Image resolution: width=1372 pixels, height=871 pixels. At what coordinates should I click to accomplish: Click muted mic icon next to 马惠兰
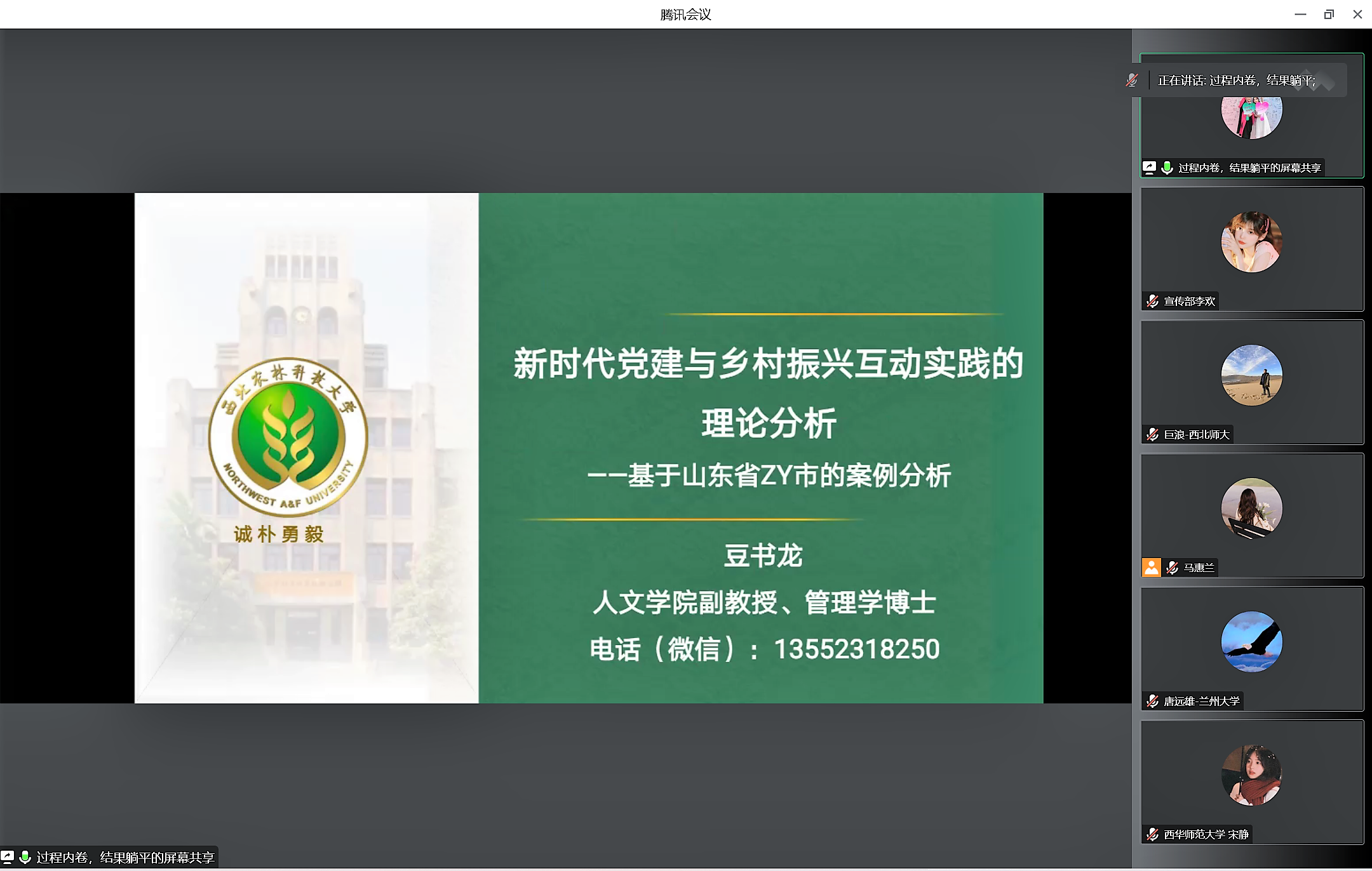(x=1173, y=568)
